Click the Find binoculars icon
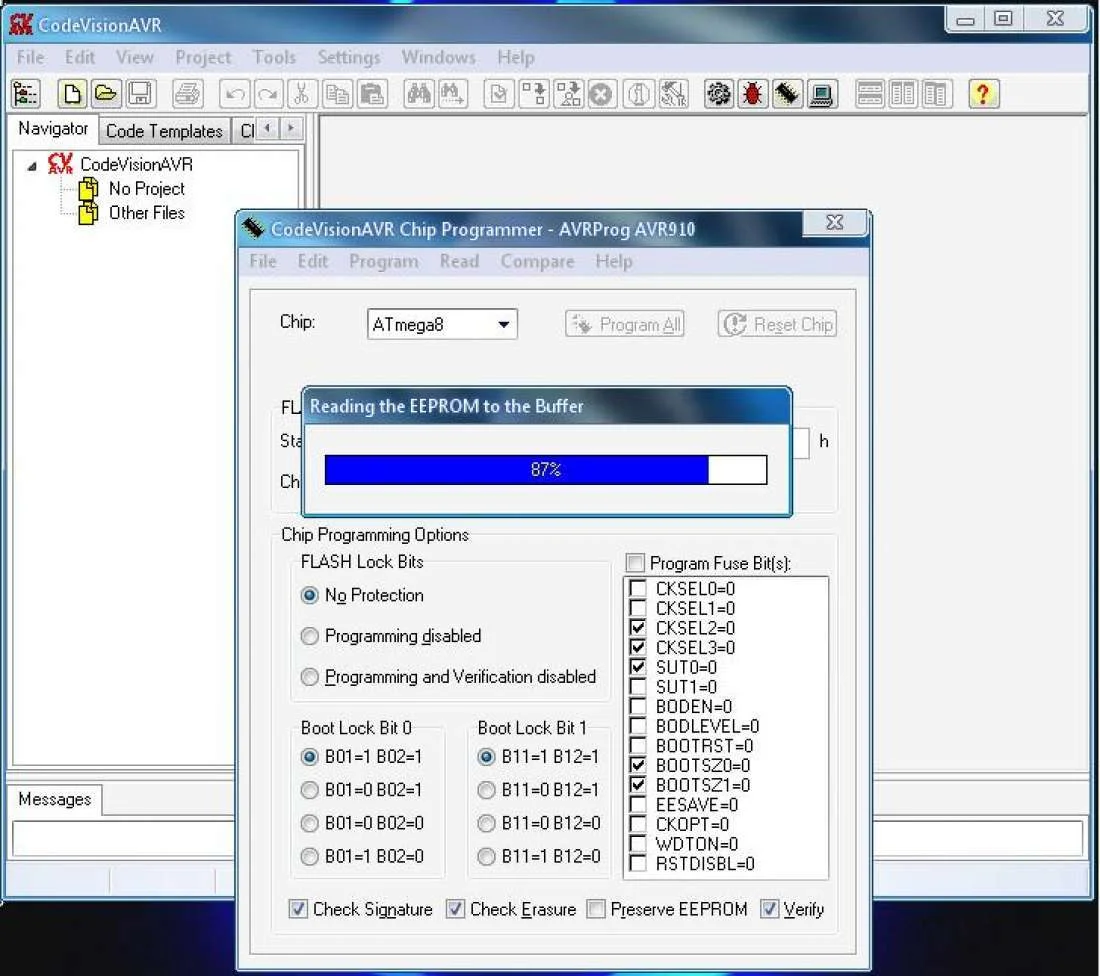This screenshot has width=1100, height=976. 419,94
